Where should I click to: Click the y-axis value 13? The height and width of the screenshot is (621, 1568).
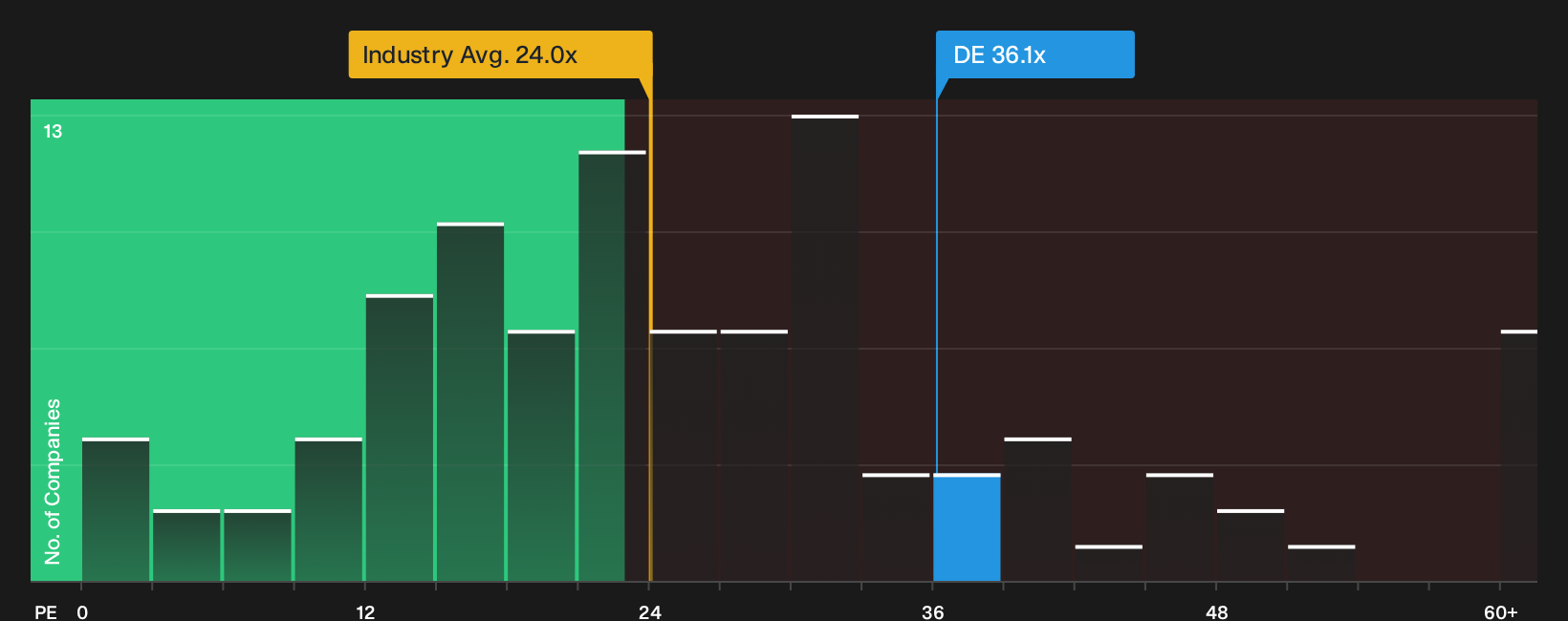(x=53, y=131)
